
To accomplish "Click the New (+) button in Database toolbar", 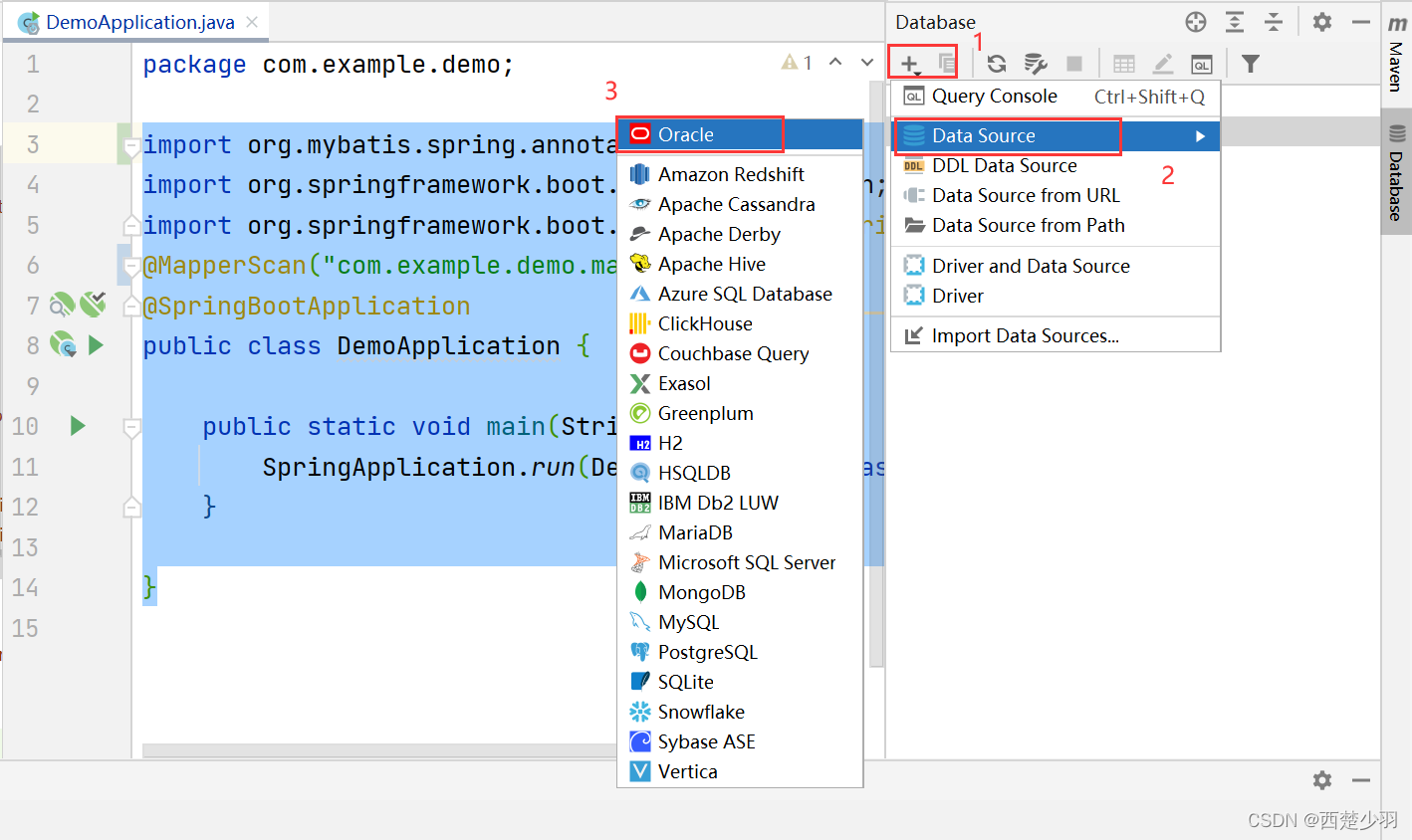I will 910,65.
